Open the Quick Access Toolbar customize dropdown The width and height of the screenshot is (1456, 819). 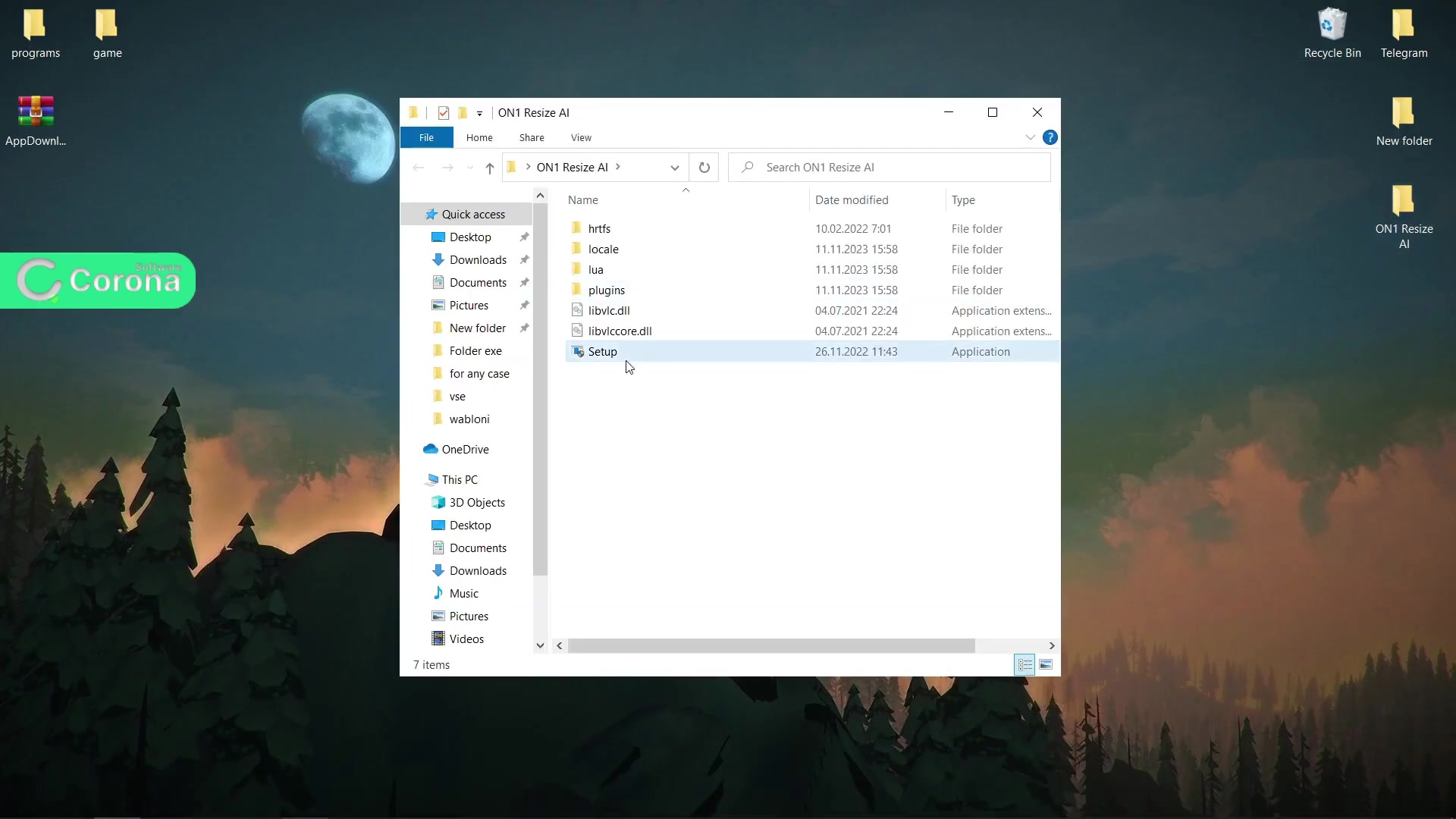coord(479,114)
